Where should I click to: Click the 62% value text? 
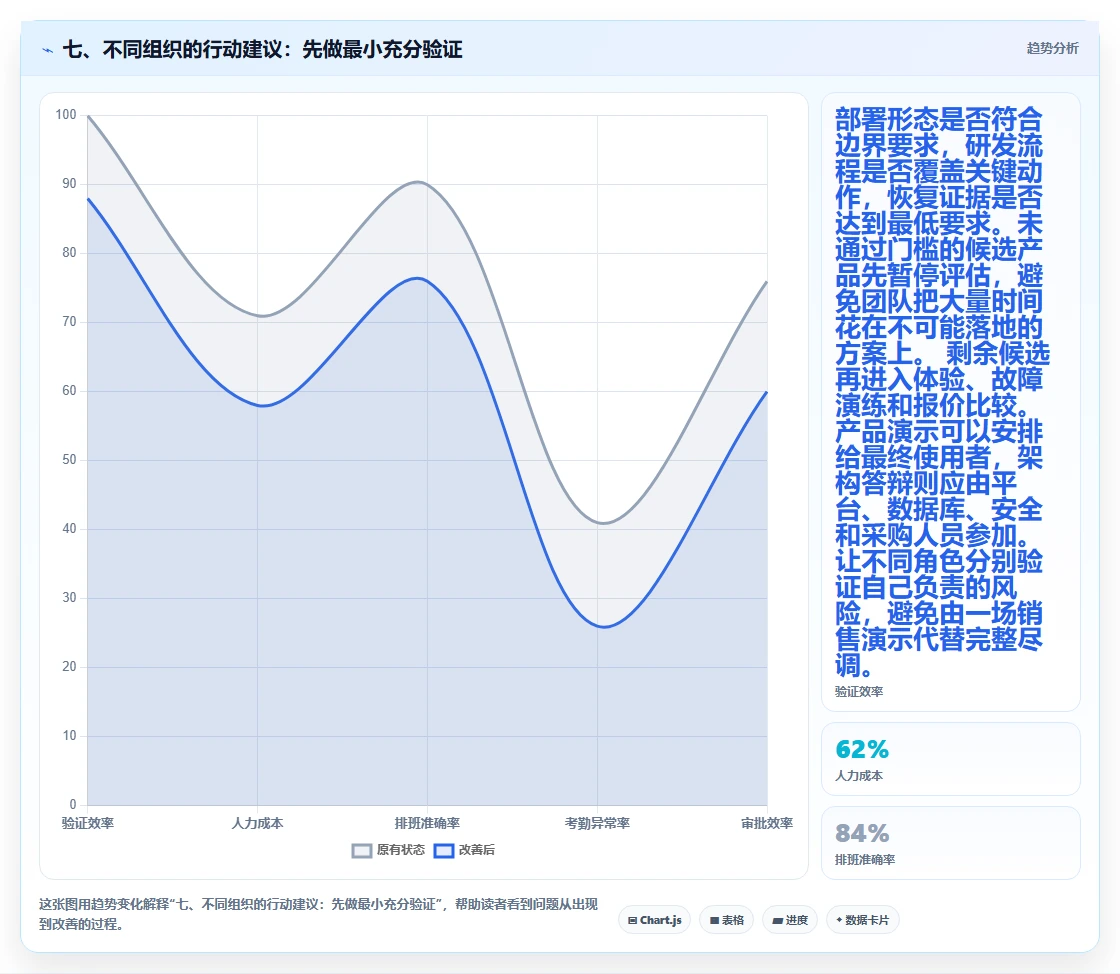(862, 749)
